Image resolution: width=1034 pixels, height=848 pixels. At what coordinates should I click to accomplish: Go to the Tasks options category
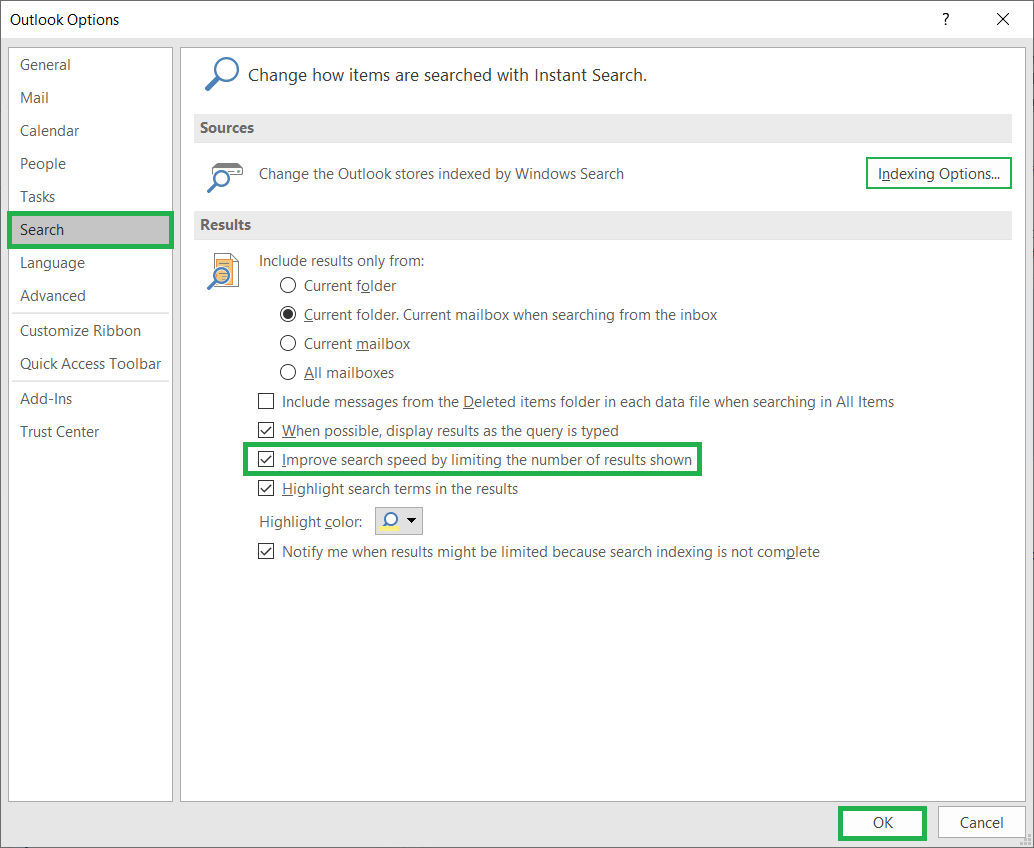point(90,197)
